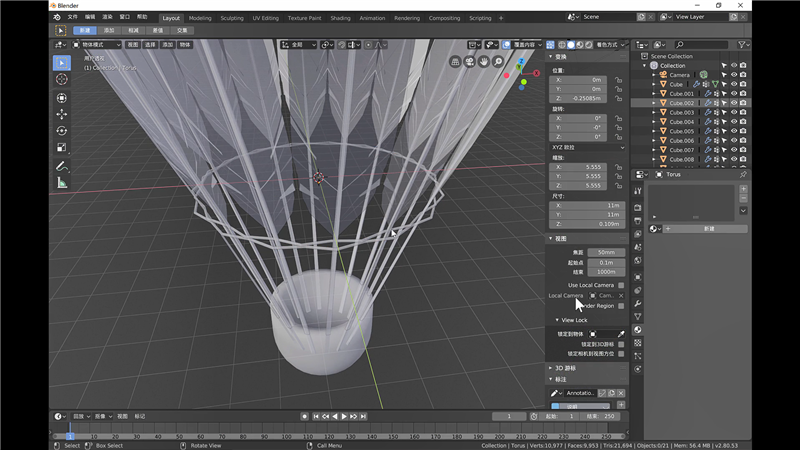Open the Modeling workspace tab

[200, 18]
